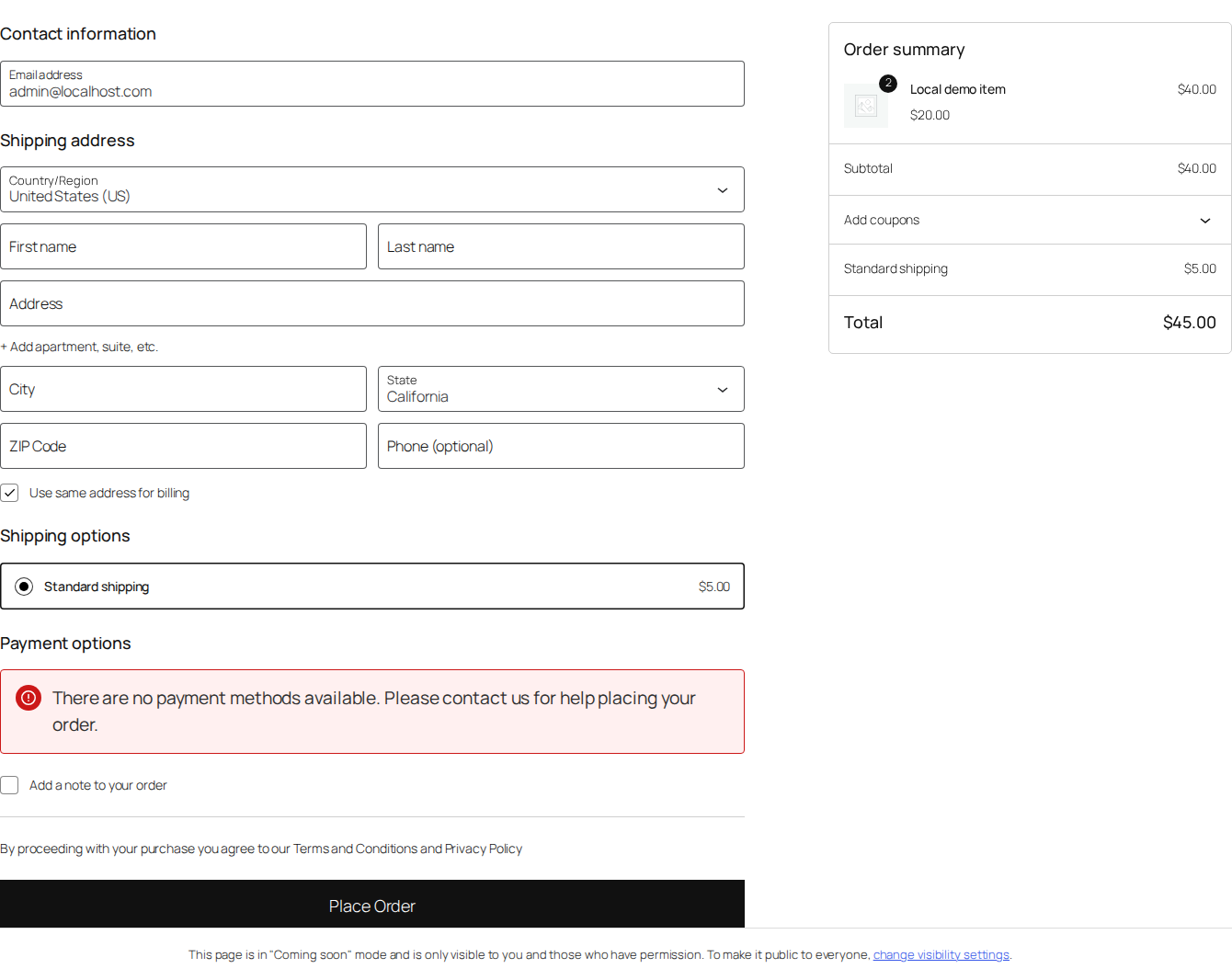This screenshot has width=1232, height=980.
Task: Click the Payment options heading
Action: point(65,644)
